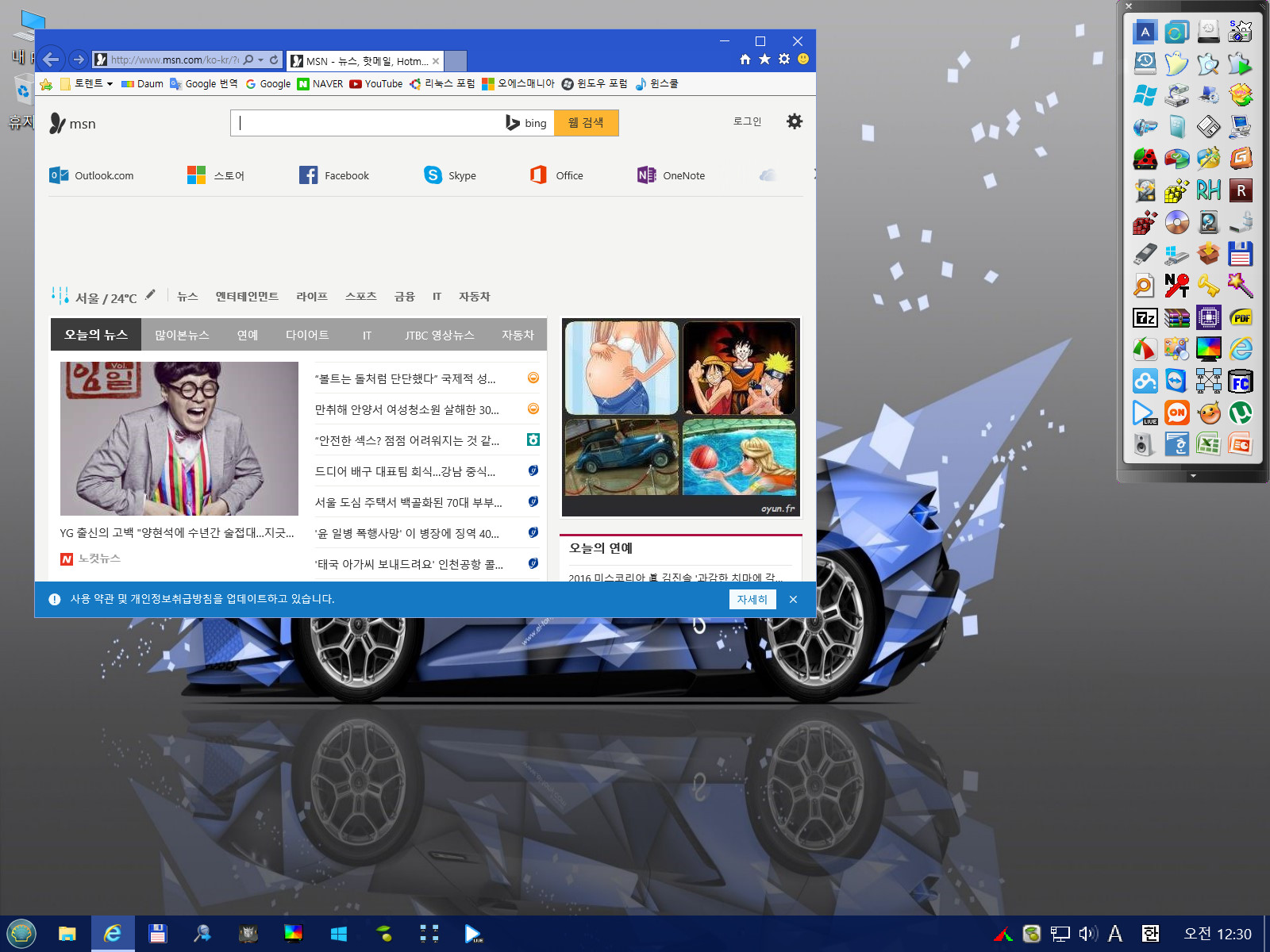1270x952 pixels.
Task: Expand the launcher panel bottom arrow
Action: (x=1193, y=477)
